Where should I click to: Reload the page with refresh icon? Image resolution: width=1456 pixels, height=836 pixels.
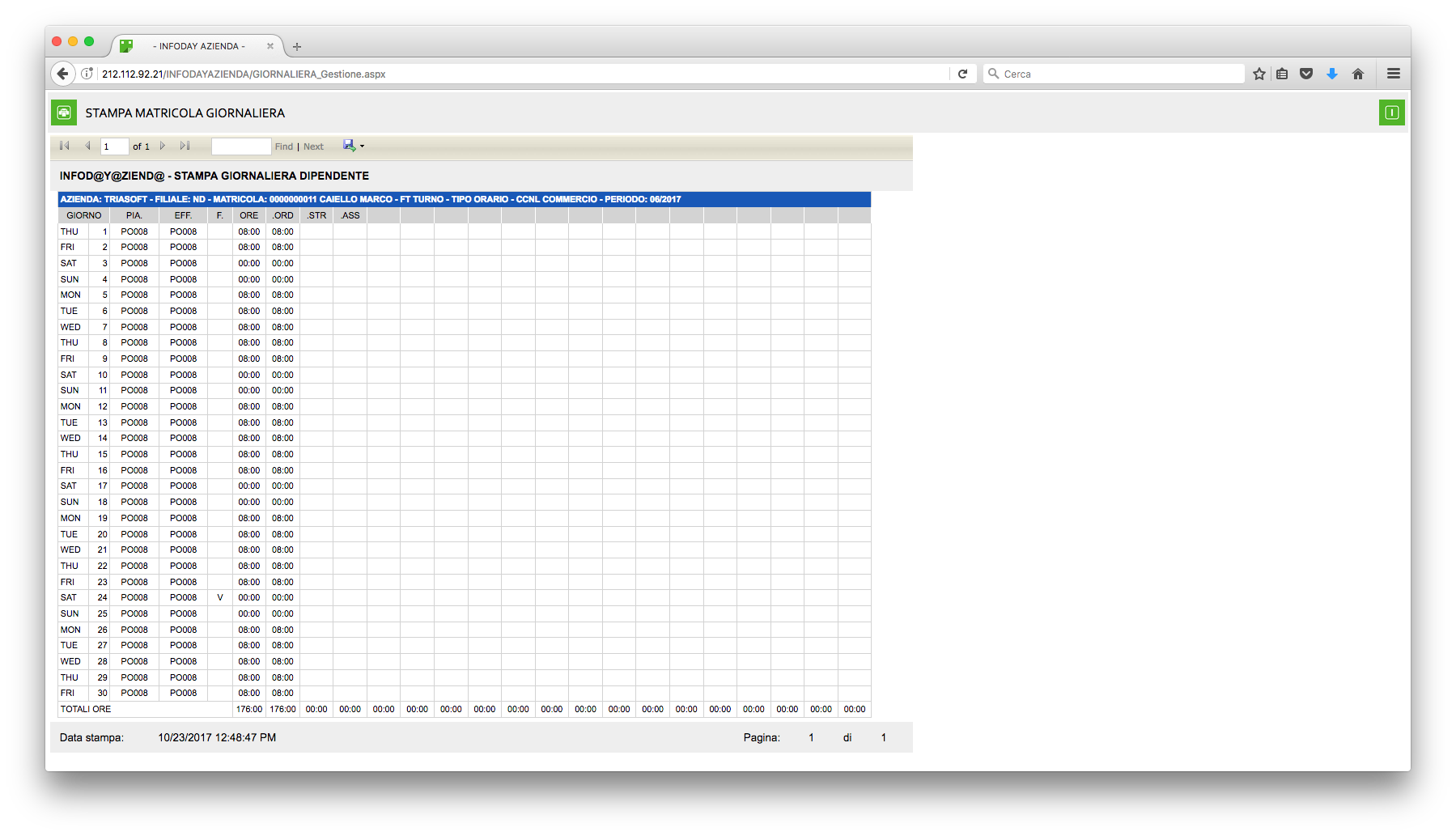click(x=963, y=74)
